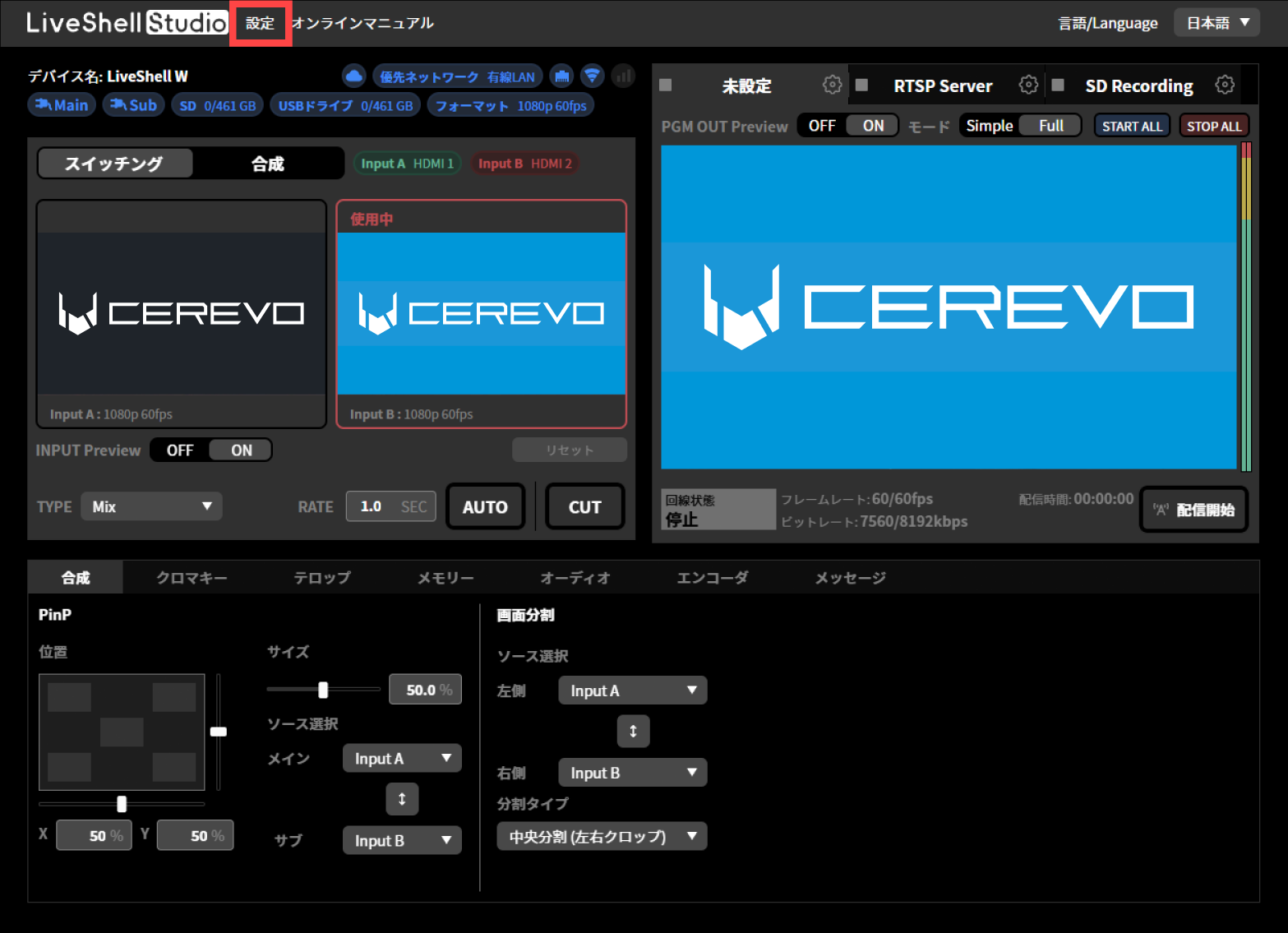1288x933 pixels.
Task: Turn off INPUT Preview
Action: 180,450
